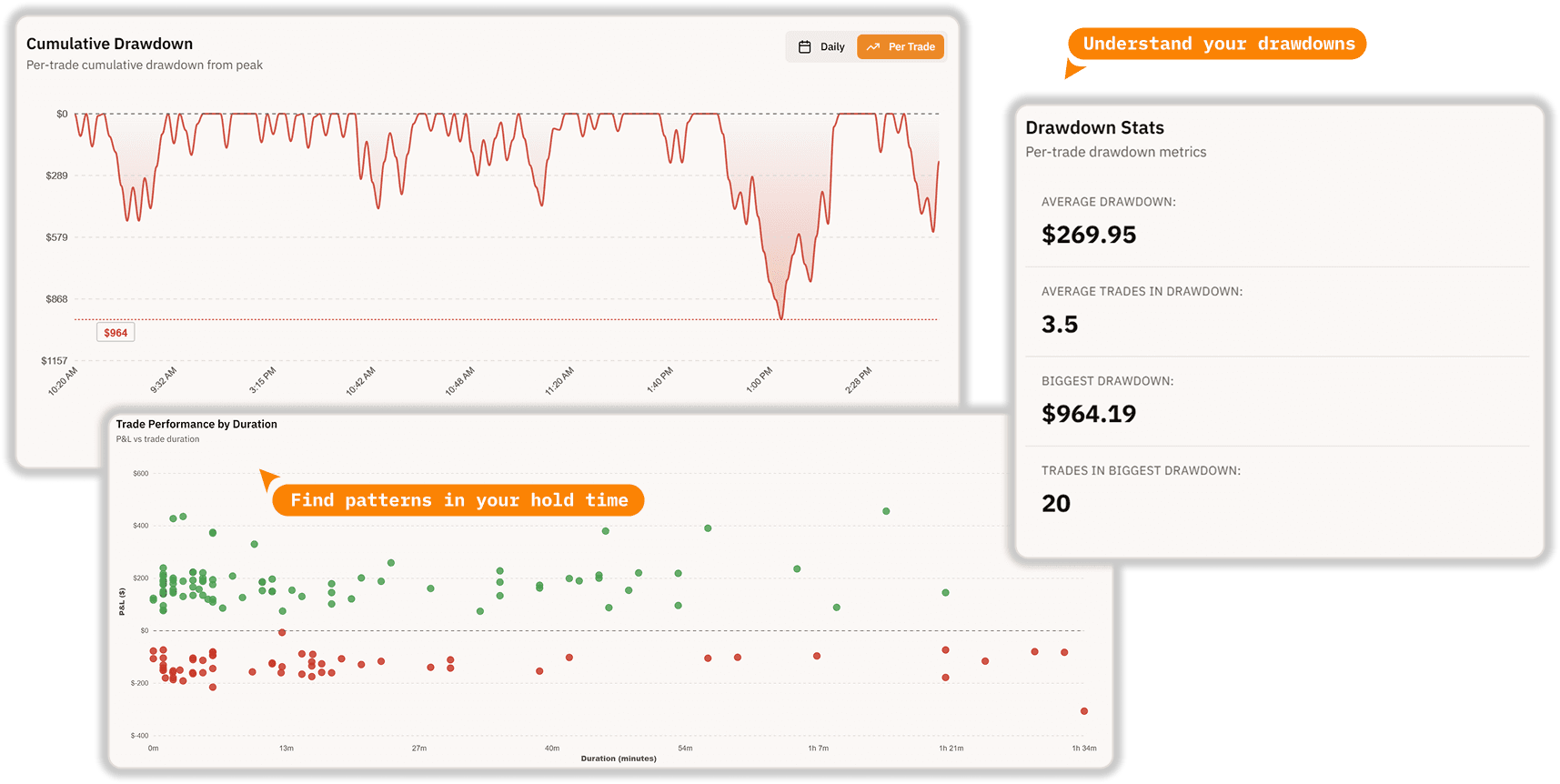
Task: Click the 3:15 PM x-axis label
Action: click(263, 380)
